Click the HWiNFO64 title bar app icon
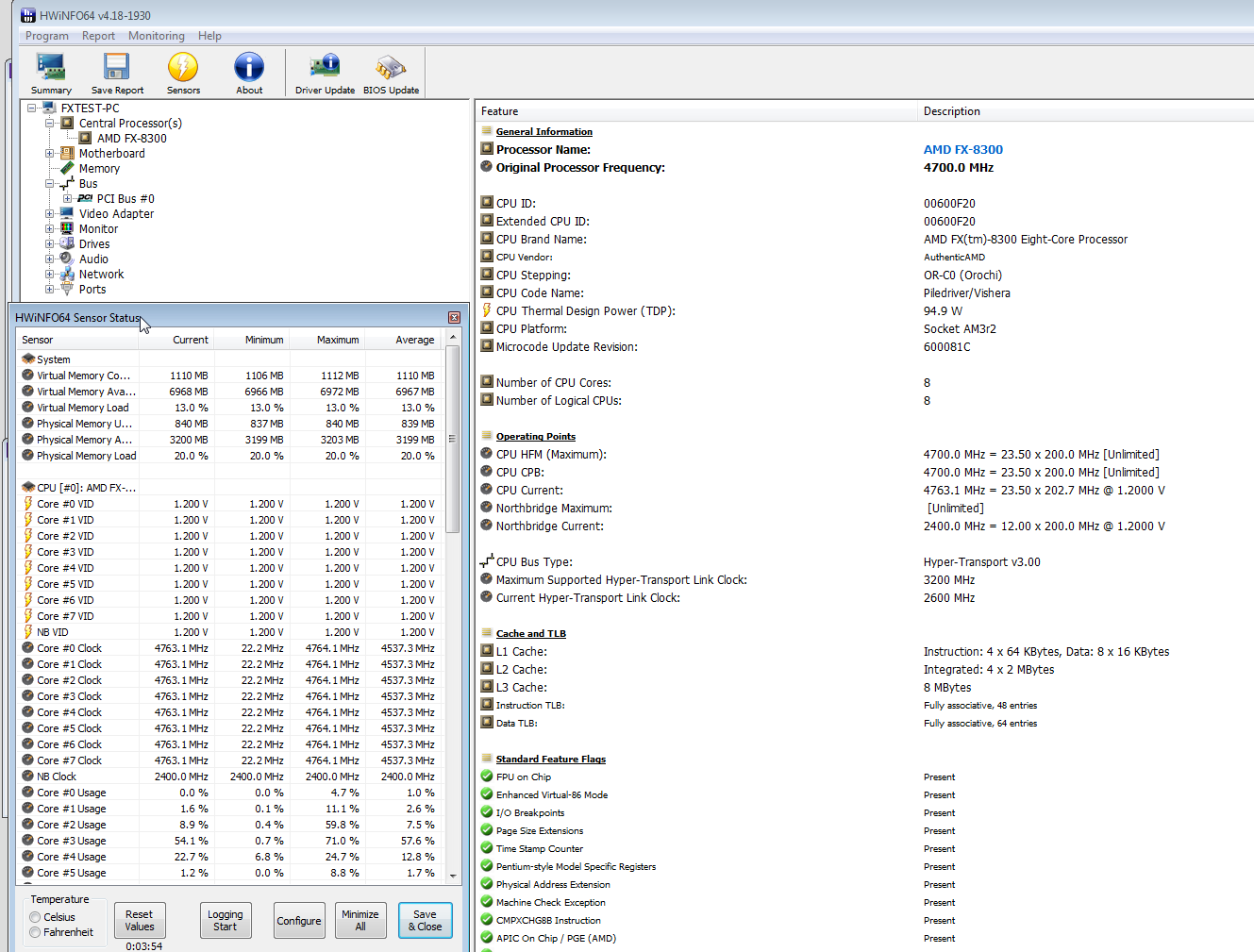This screenshot has width=1254, height=952. [28, 15]
